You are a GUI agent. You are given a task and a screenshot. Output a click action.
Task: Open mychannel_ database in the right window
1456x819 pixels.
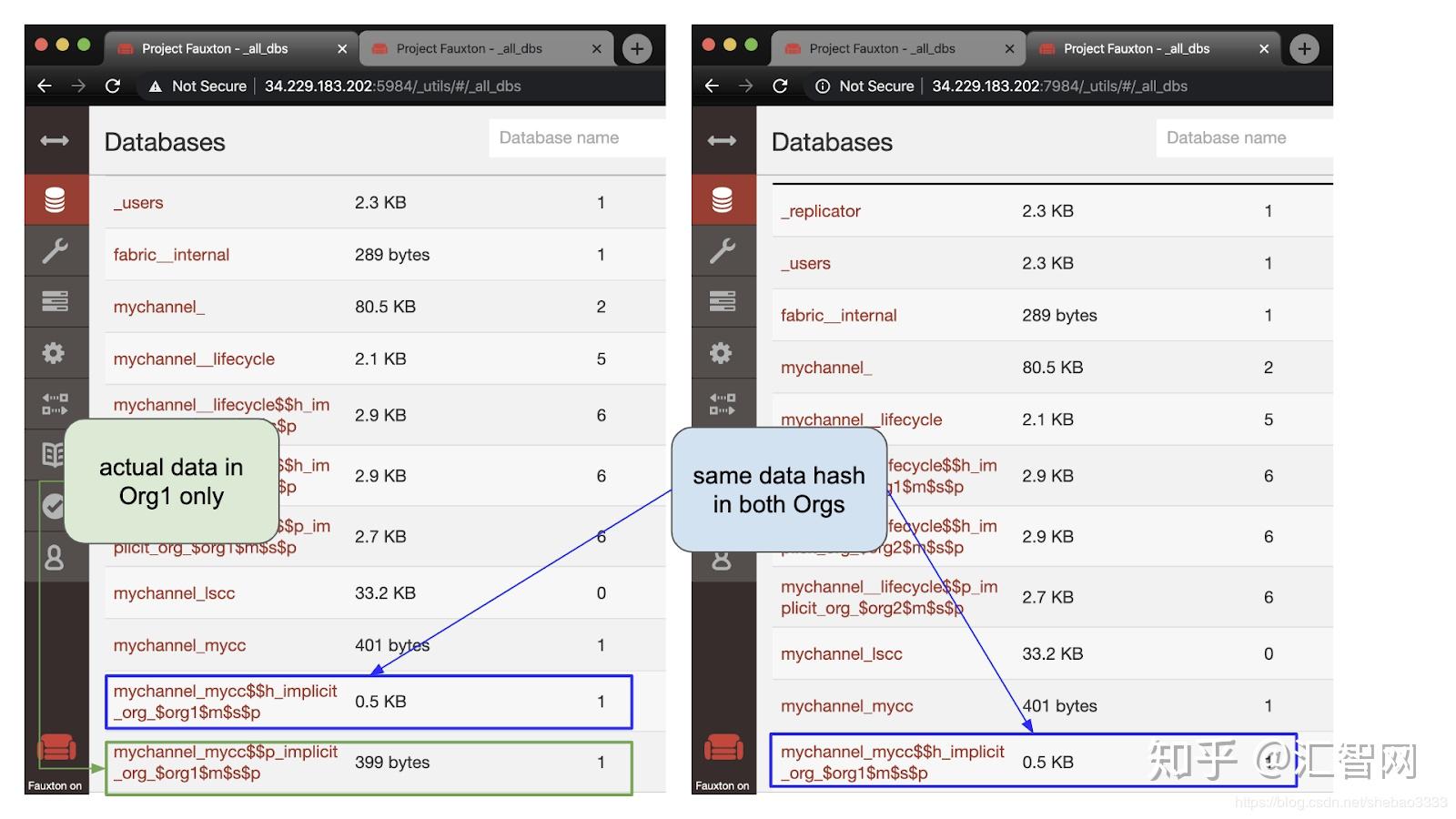pos(826,368)
